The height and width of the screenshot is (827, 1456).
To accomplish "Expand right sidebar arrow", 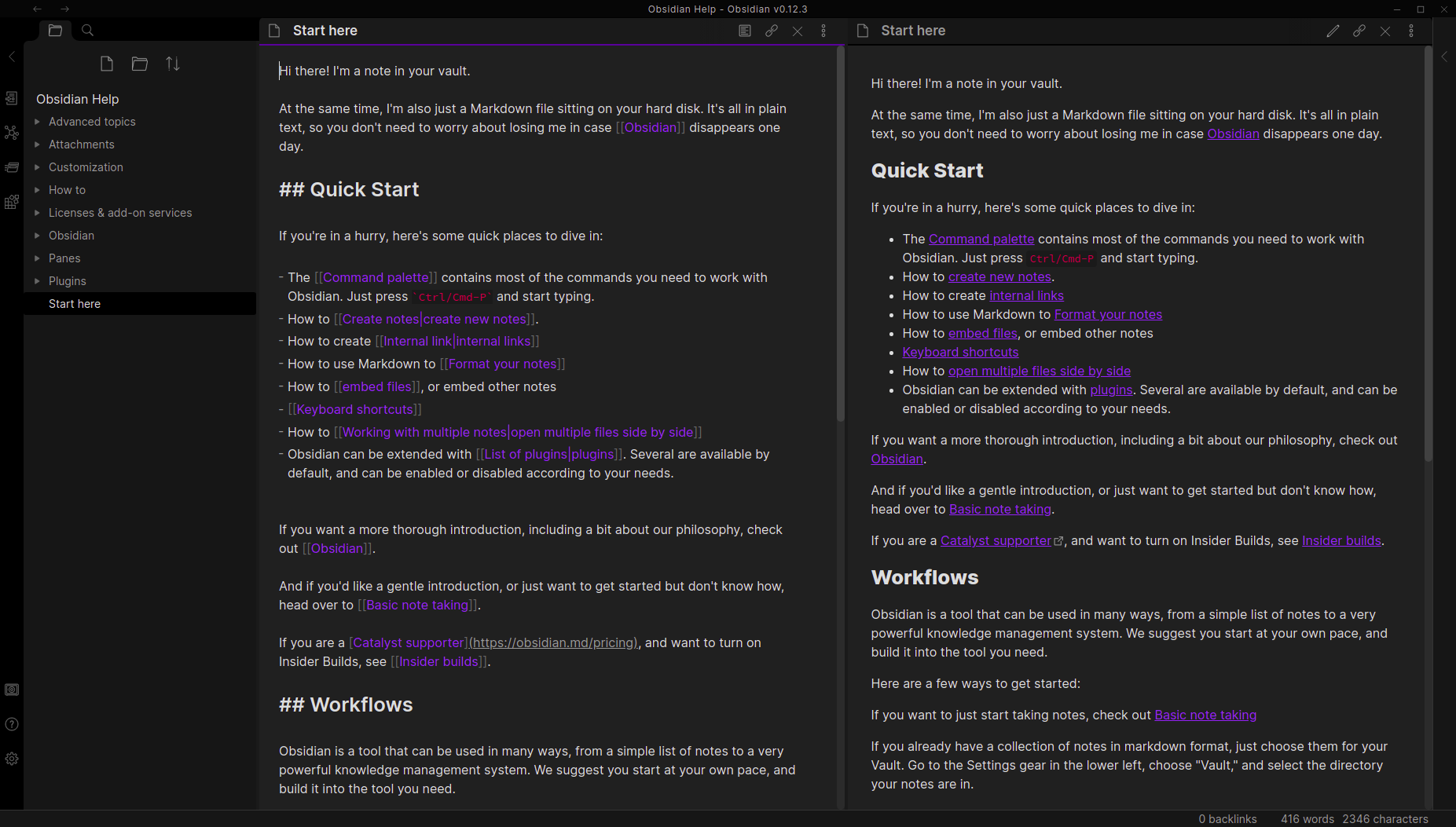I will pos(1444,57).
